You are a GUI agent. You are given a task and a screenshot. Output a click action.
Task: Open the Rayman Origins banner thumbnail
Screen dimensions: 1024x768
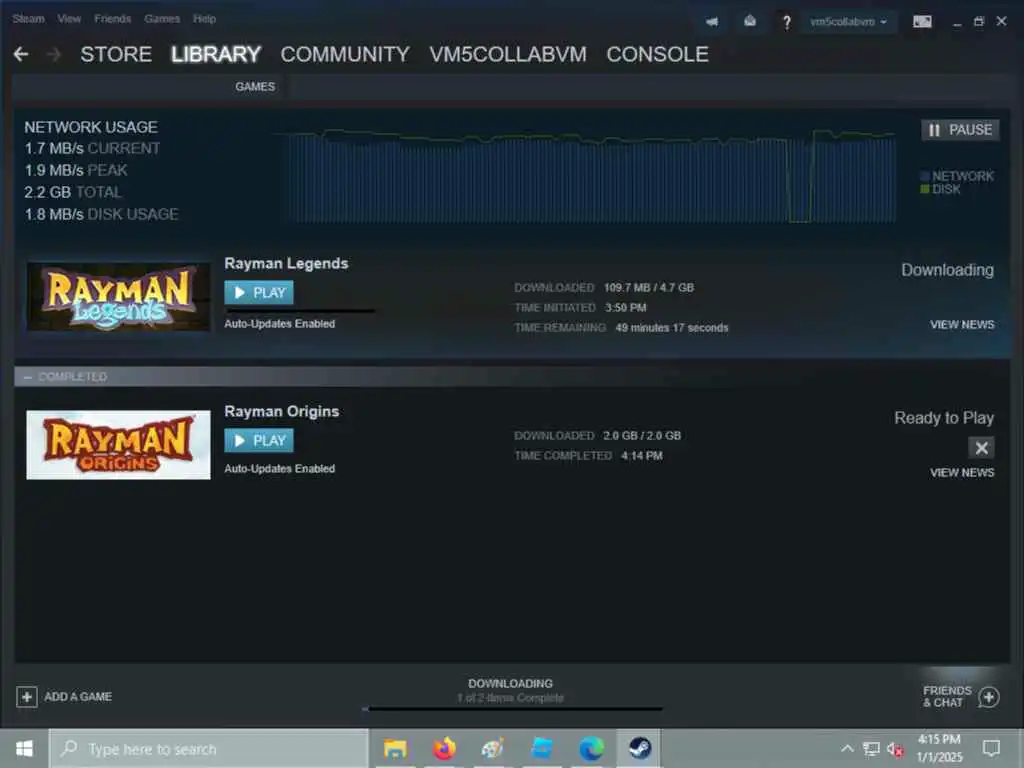(x=118, y=445)
